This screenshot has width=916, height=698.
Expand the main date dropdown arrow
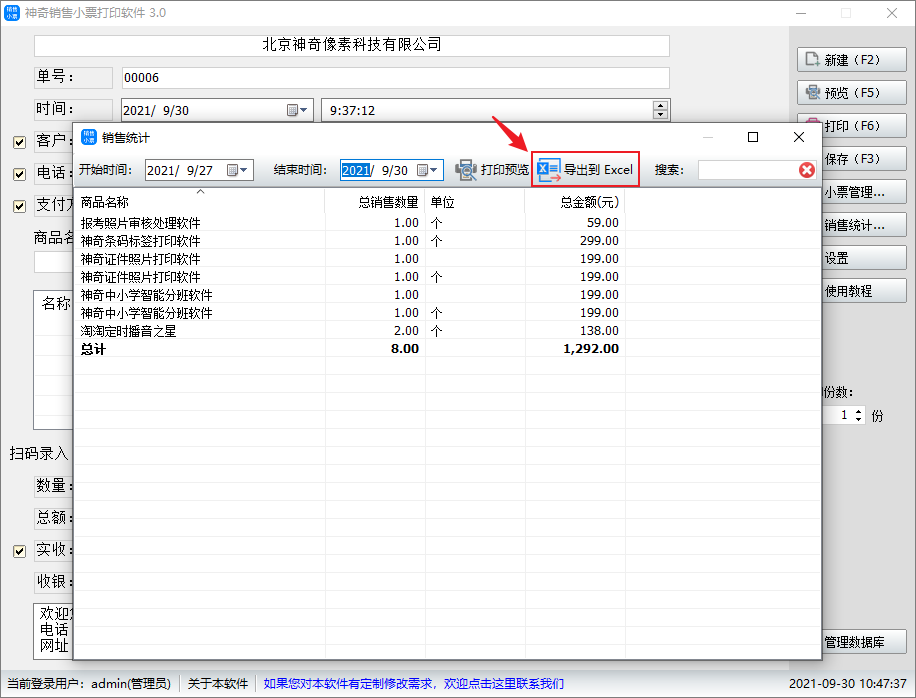coord(305,110)
